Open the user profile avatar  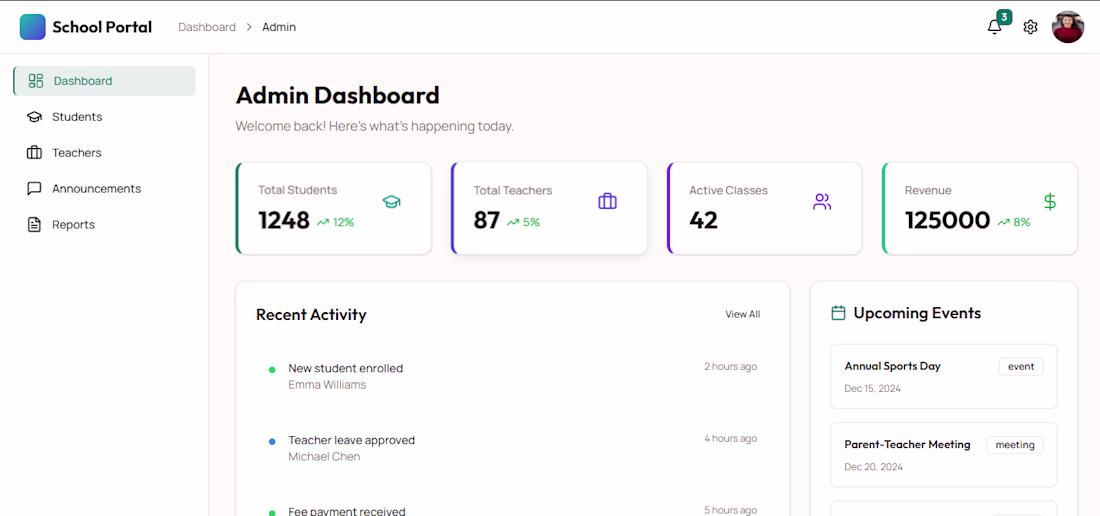[x=1068, y=27]
